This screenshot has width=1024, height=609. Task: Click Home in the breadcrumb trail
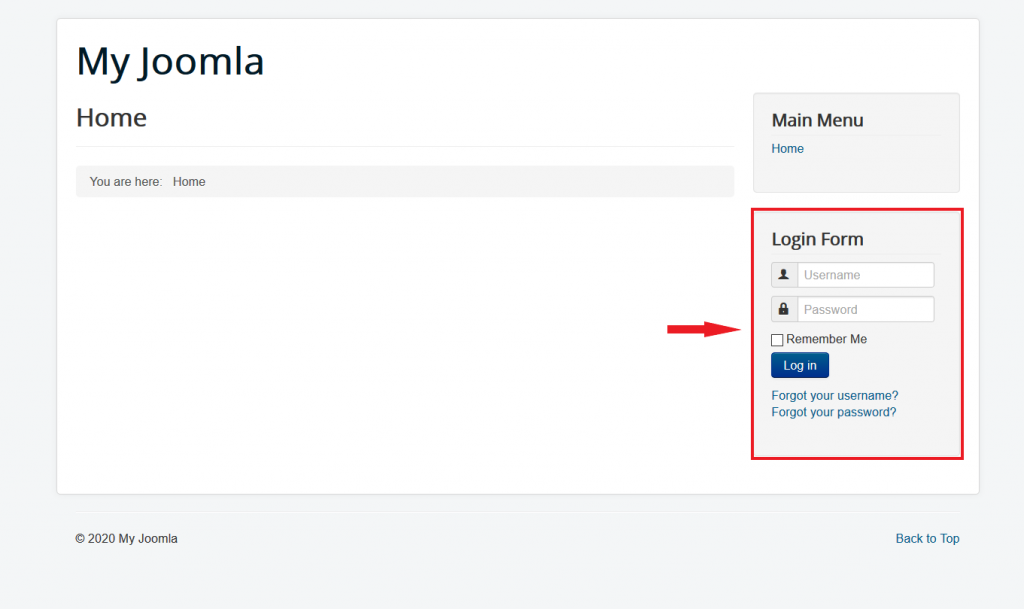point(189,182)
